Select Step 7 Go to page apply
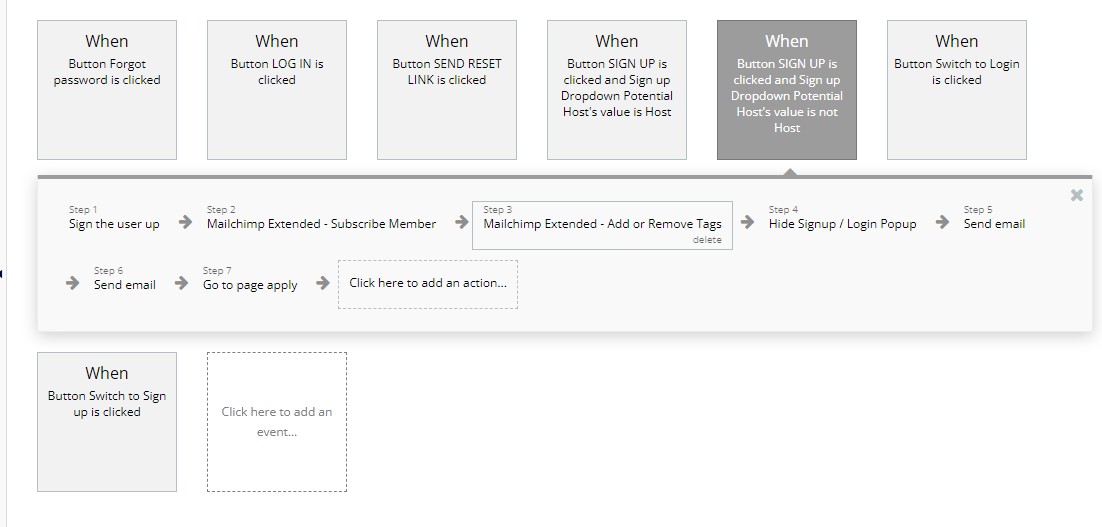Image resolution: width=1102 pixels, height=527 pixels. pyautogui.click(x=249, y=279)
